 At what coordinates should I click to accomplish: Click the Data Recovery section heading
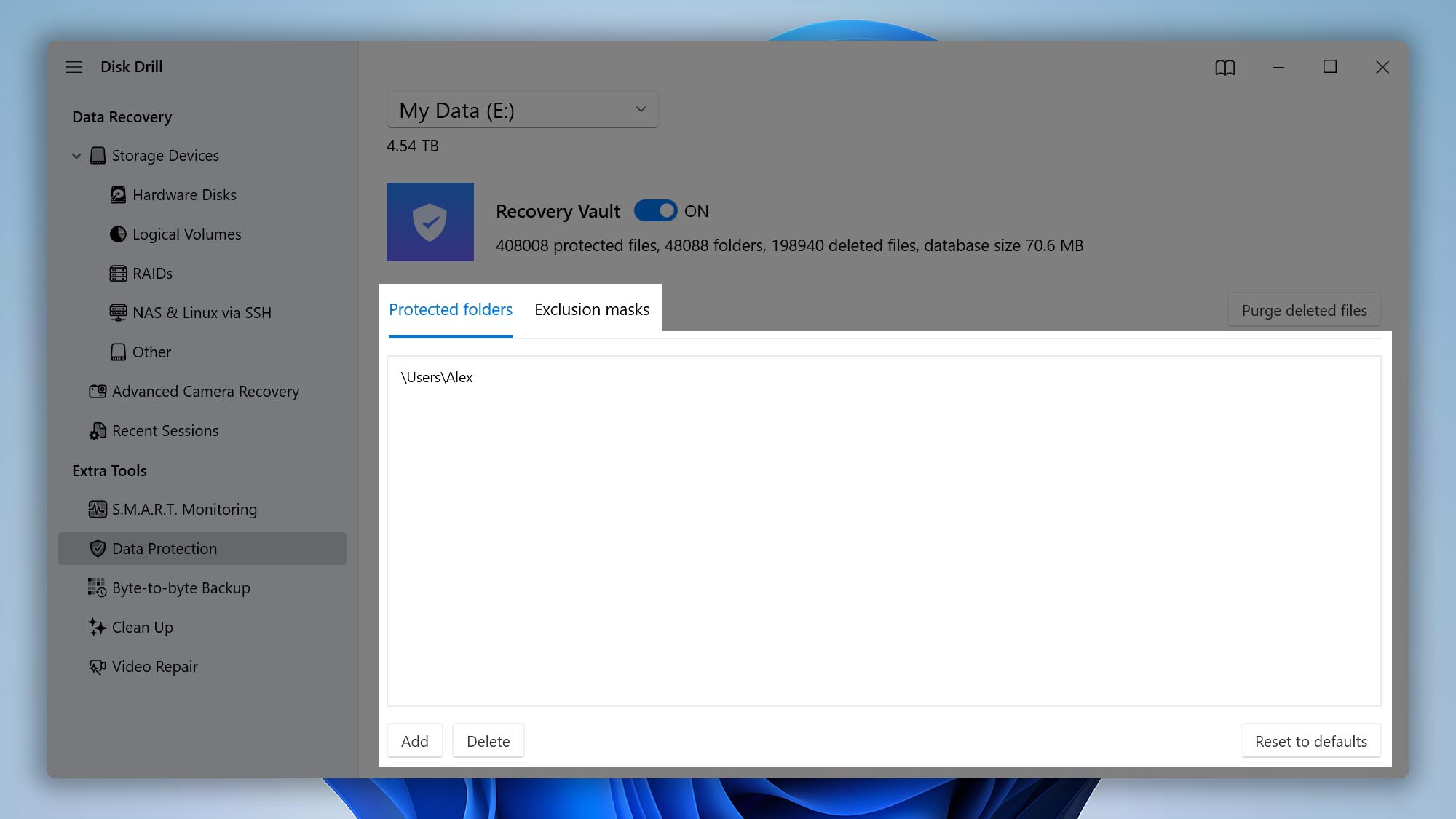click(x=122, y=117)
